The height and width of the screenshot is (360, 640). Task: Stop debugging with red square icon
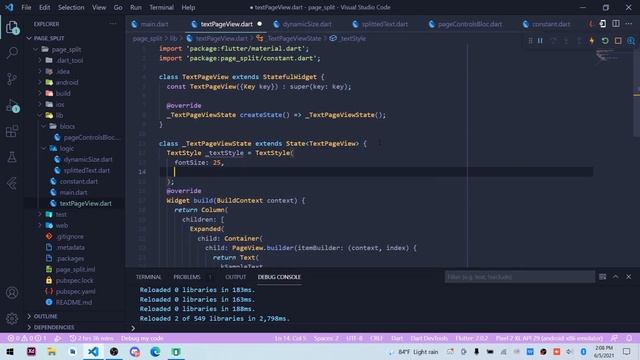tap(618, 41)
